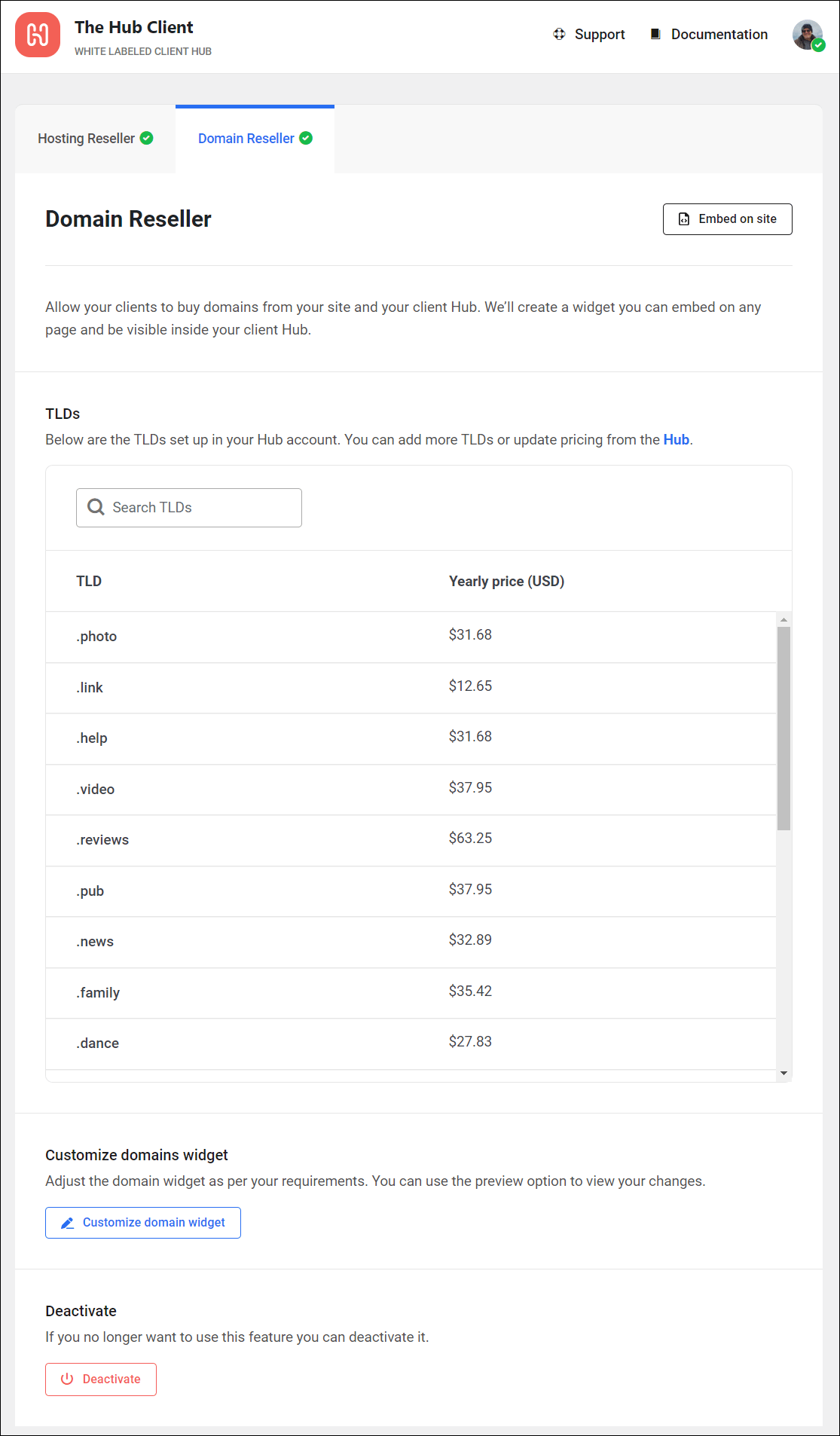The image size is (840, 1436).
Task: Click the power icon on Deactivate
Action: coord(67,1379)
